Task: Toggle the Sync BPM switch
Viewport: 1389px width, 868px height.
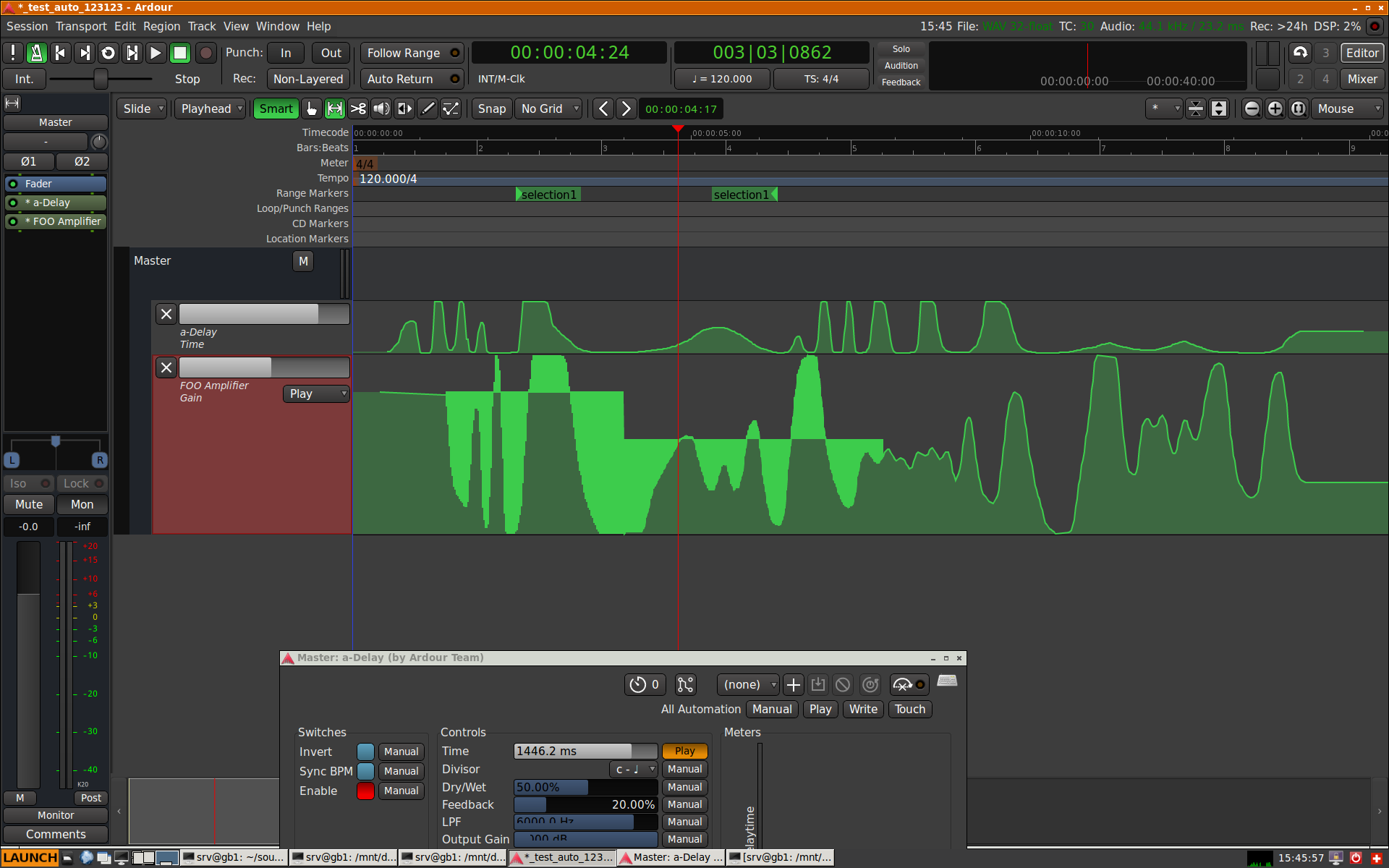Action: click(365, 771)
